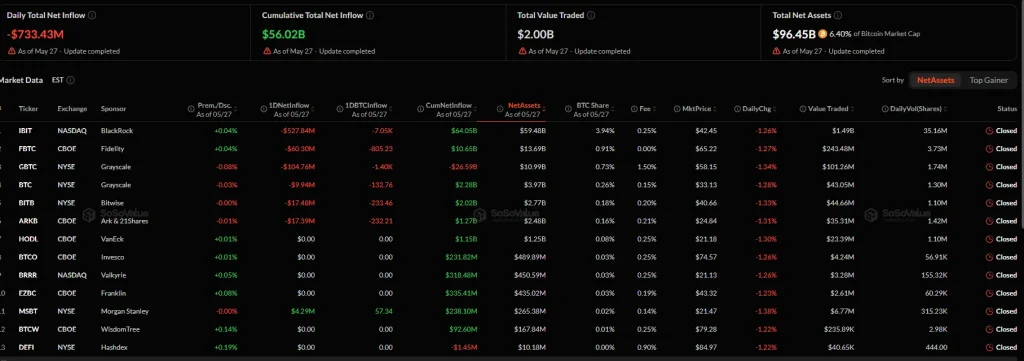Click the clock status icon in BITB row
This screenshot has width=1024, height=361.
[x=989, y=203]
